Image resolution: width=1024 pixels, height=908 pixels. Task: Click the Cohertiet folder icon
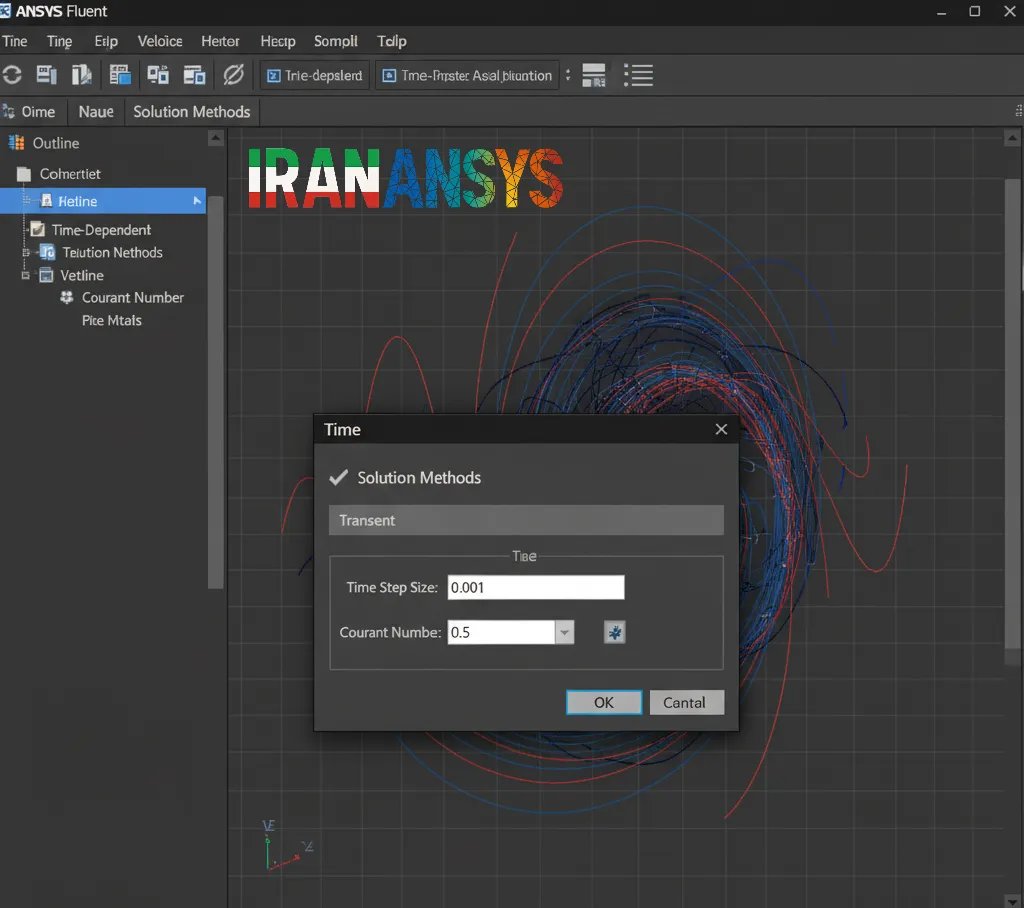[x=24, y=174]
